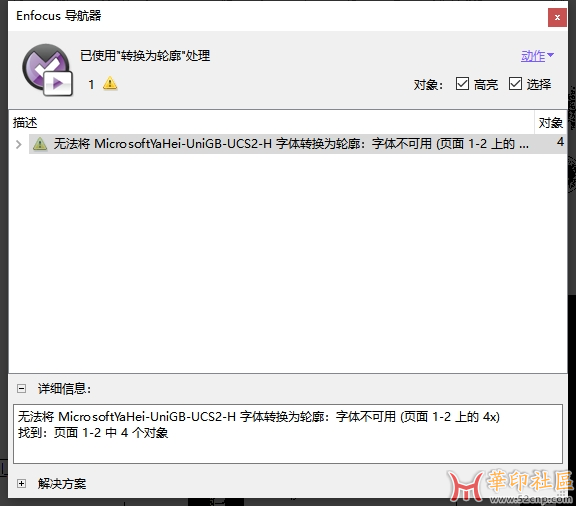The height and width of the screenshot is (506, 576).
Task: Click the purple Enfocus action list icon
Action: click(47, 70)
